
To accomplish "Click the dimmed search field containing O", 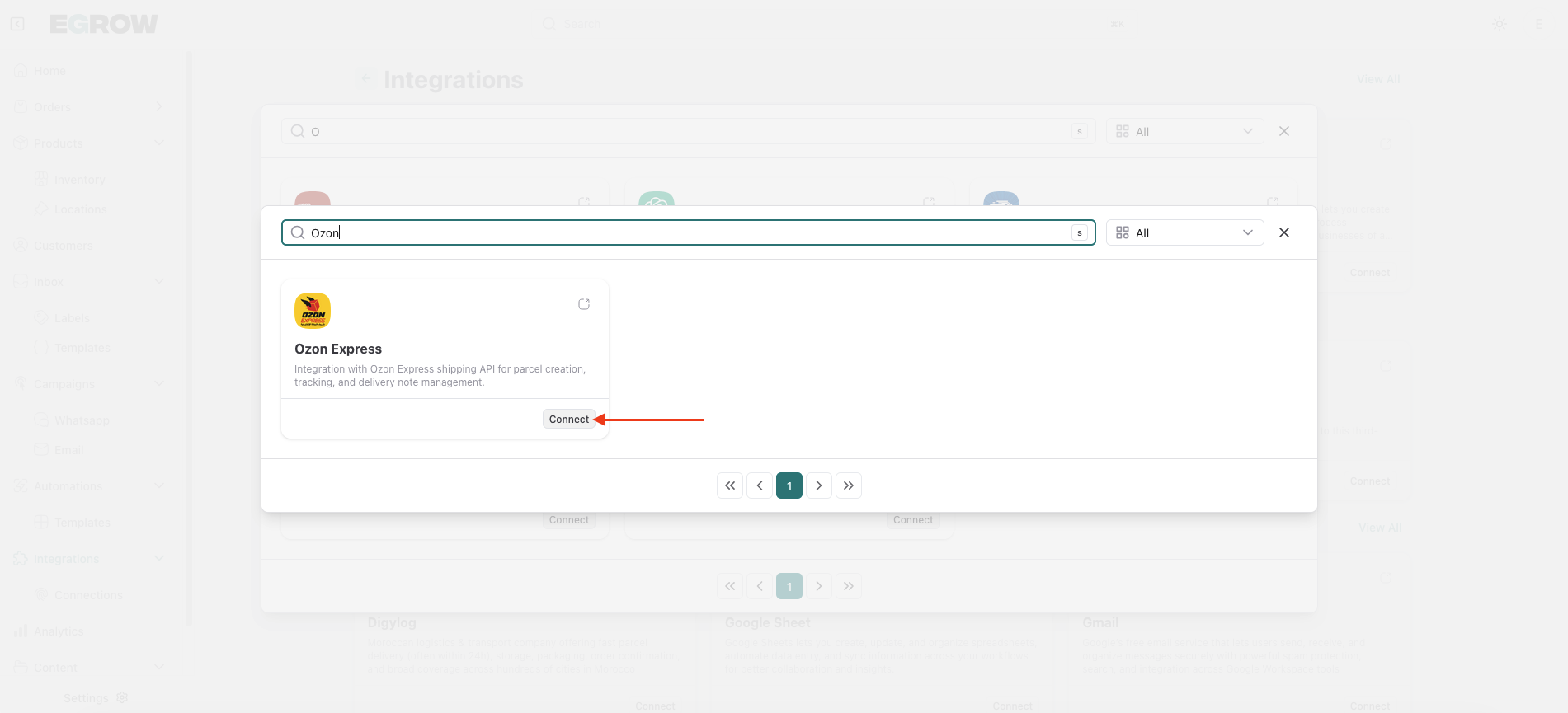I will (x=689, y=131).
